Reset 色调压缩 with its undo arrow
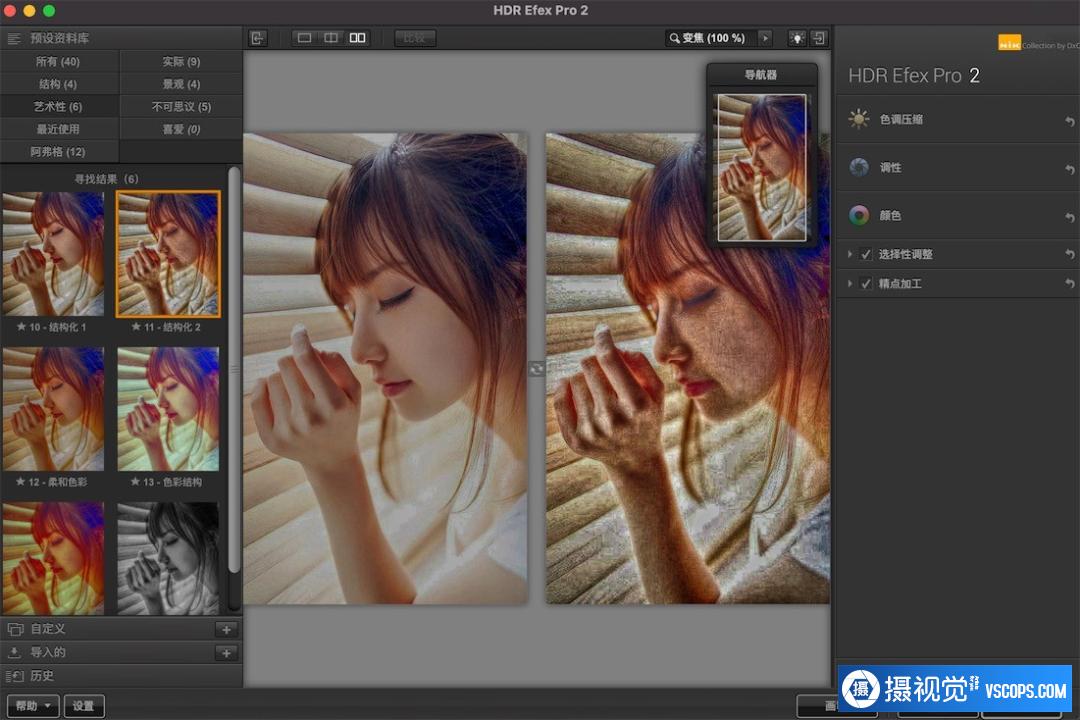 [x=1070, y=121]
